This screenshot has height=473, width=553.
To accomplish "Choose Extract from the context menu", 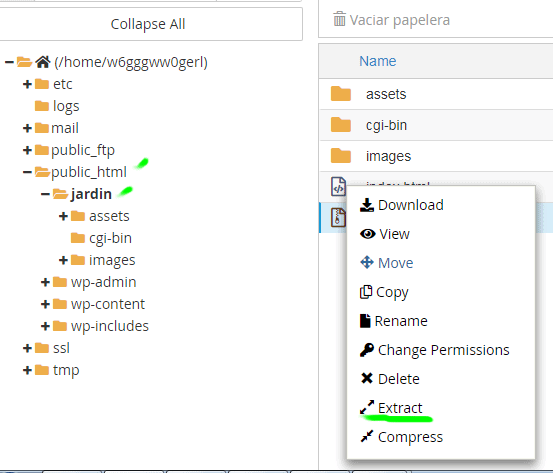I will [391, 408].
